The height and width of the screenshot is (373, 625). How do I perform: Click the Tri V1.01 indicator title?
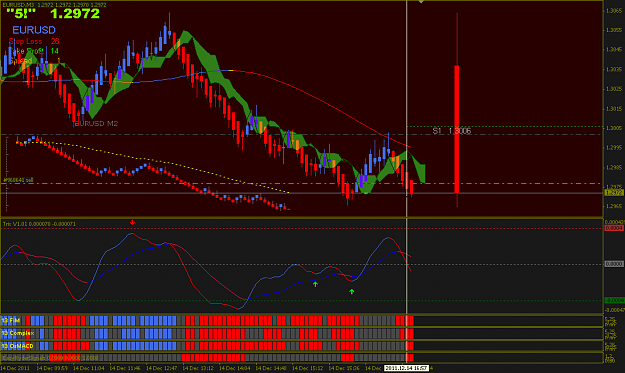tap(39, 224)
